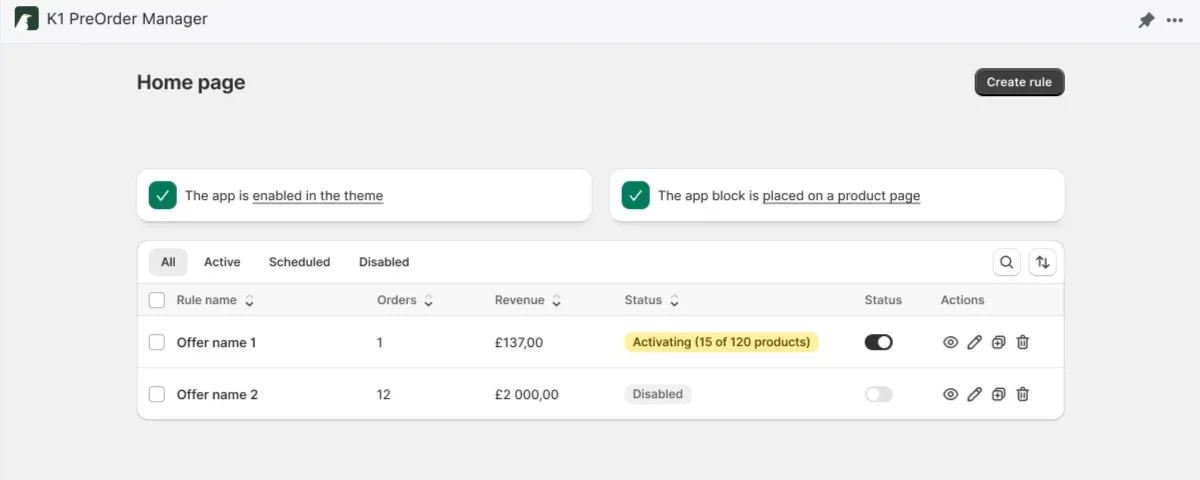The width and height of the screenshot is (1200, 480).
Task: Duplicate Offer name 1 rule
Action: [998, 342]
